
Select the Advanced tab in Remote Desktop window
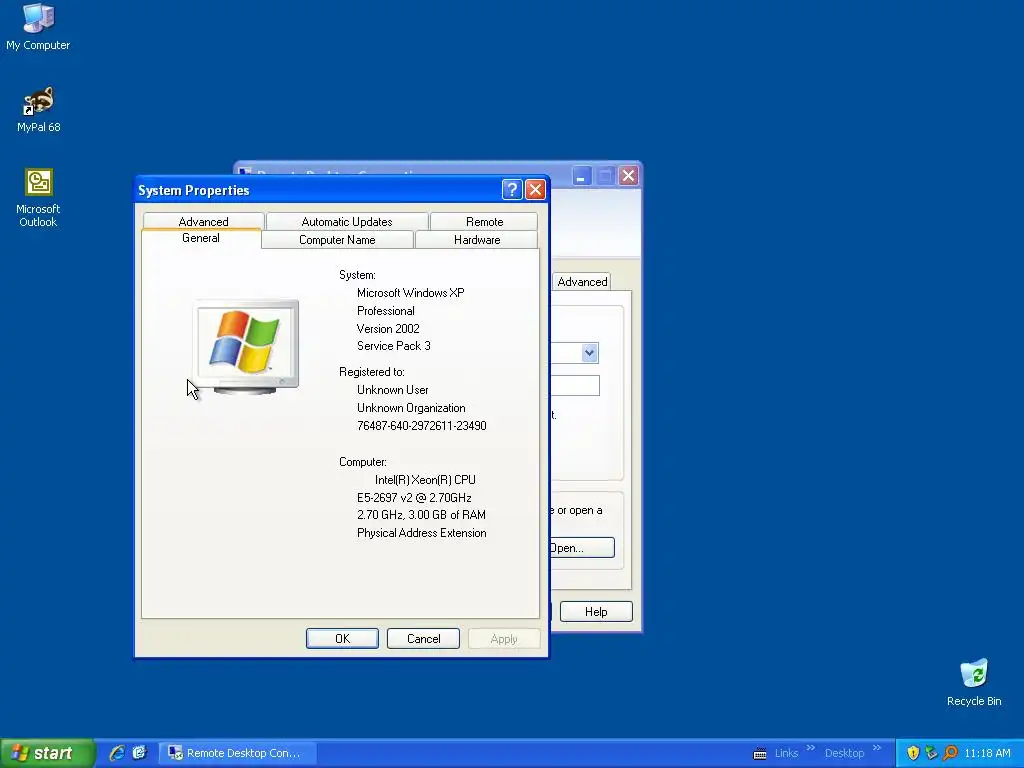(x=582, y=281)
